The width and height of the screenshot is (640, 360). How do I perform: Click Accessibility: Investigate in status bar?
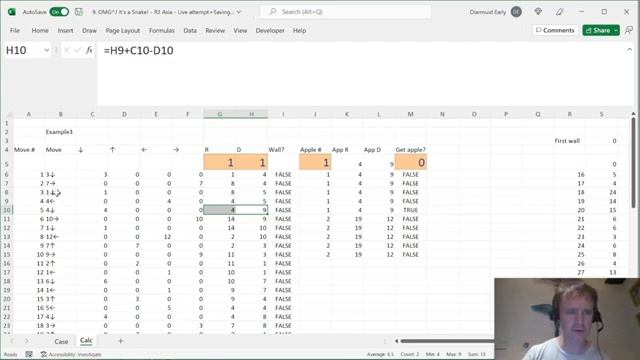pos(71,354)
